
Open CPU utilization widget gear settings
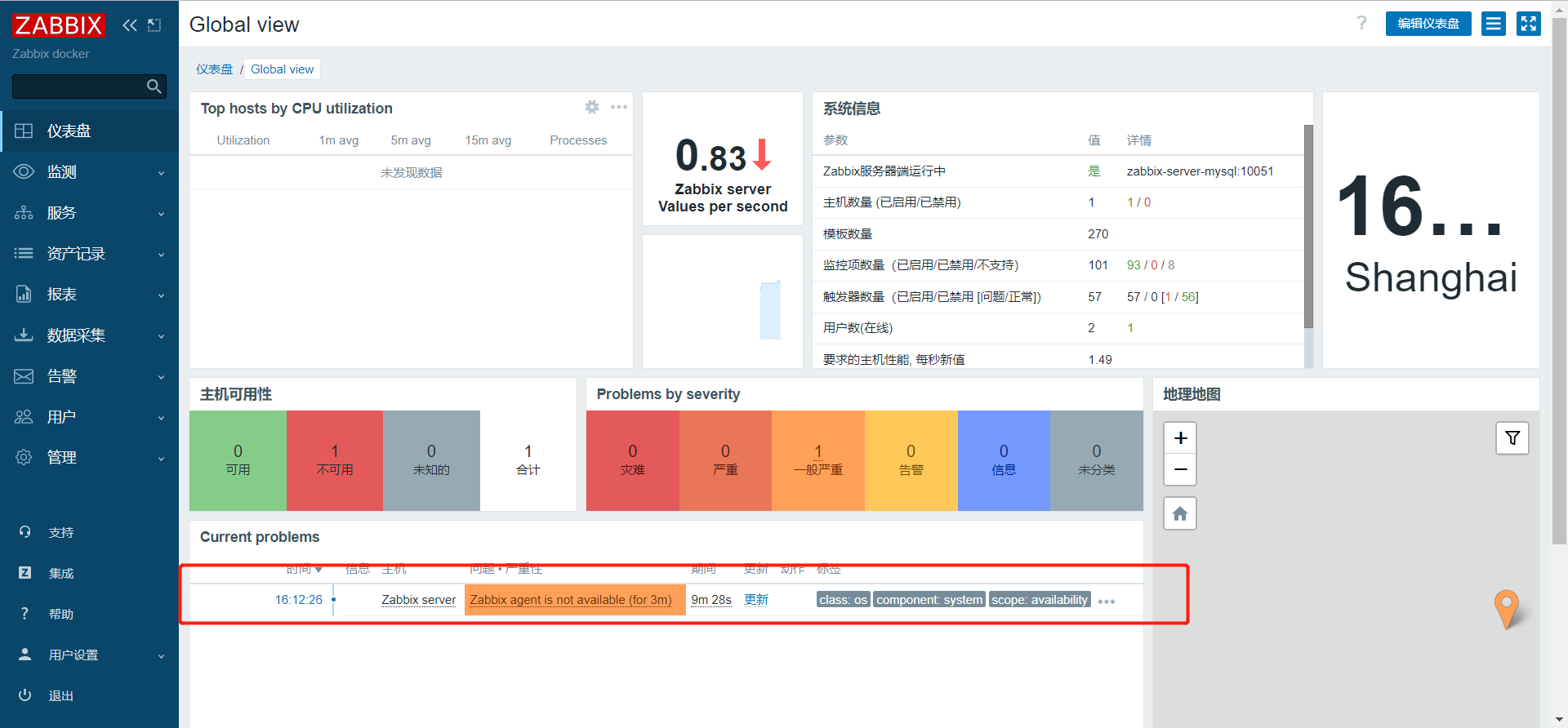(592, 107)
